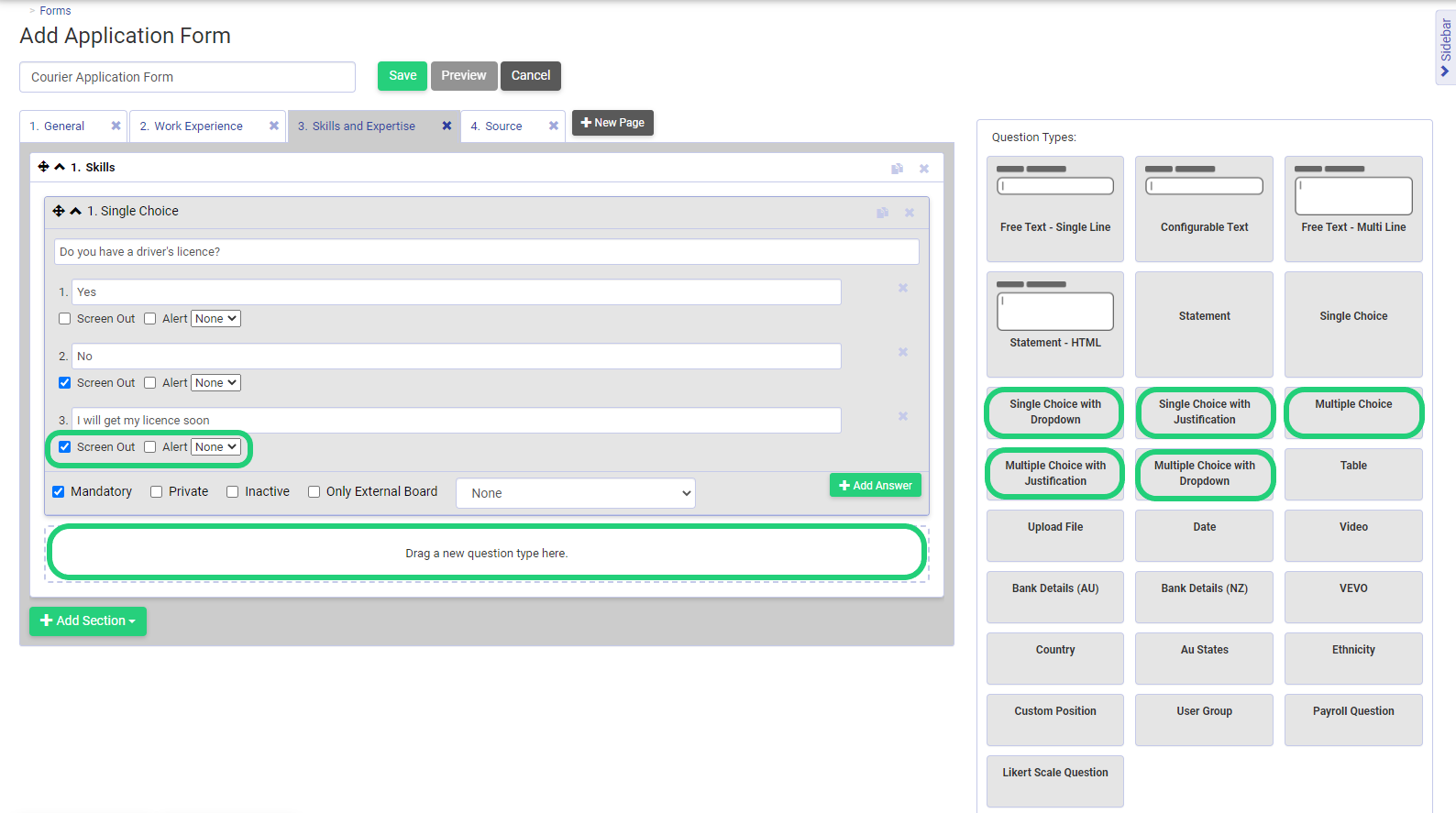The height and width of the screenshot is (813, 1456).
Task: Open the None dropdown beside Only External Board
Action: [x=576, y=493]
